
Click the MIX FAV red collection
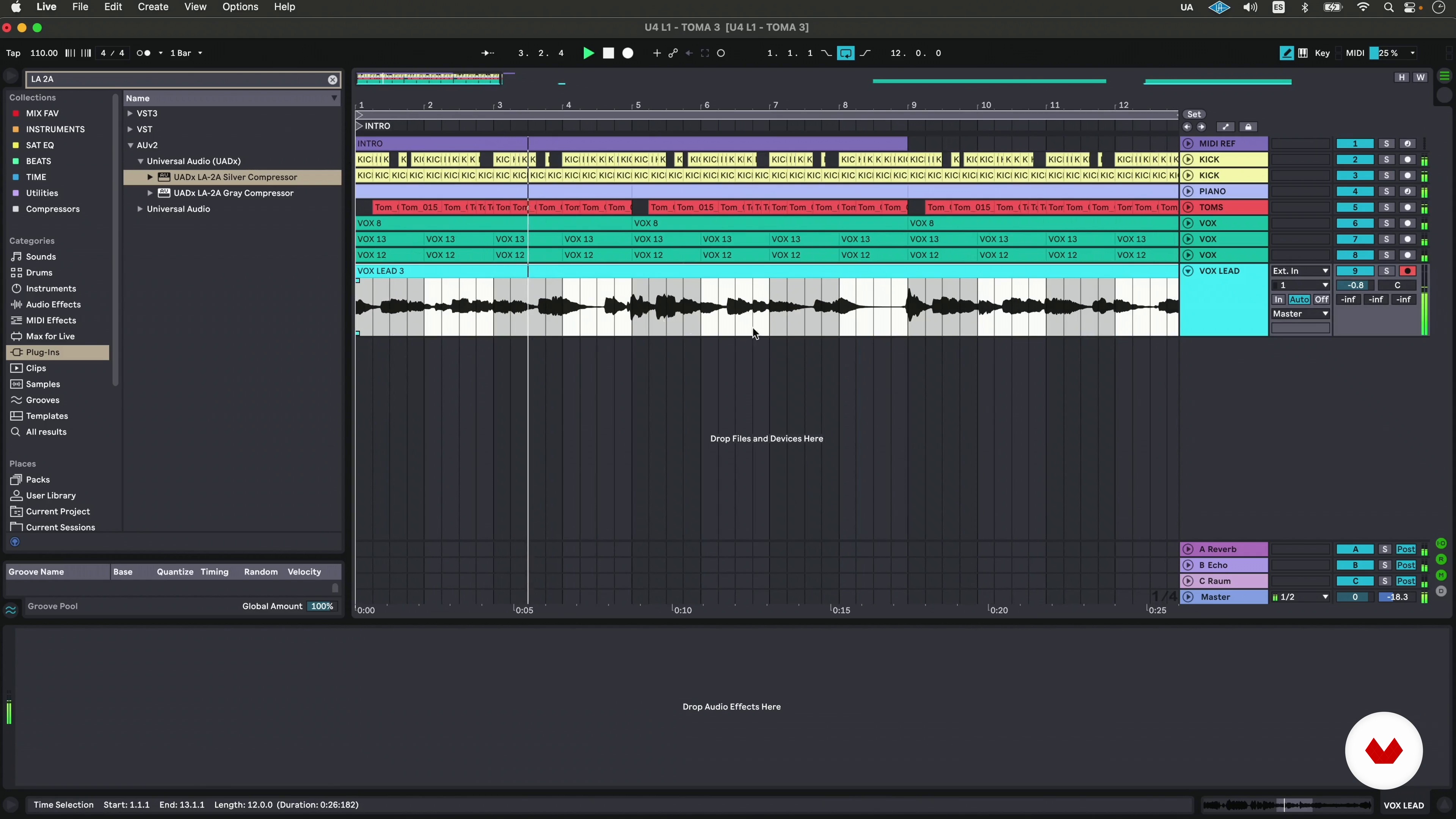pos(42,114)
